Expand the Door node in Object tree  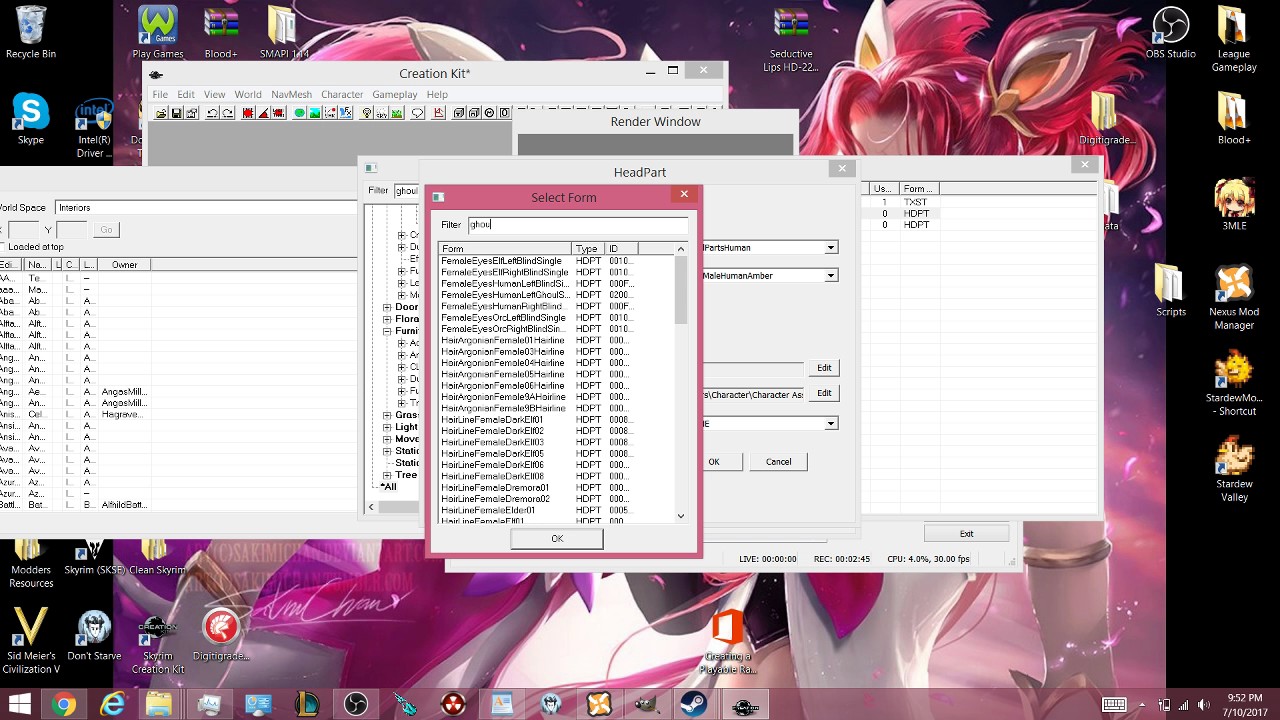point(387,308)
